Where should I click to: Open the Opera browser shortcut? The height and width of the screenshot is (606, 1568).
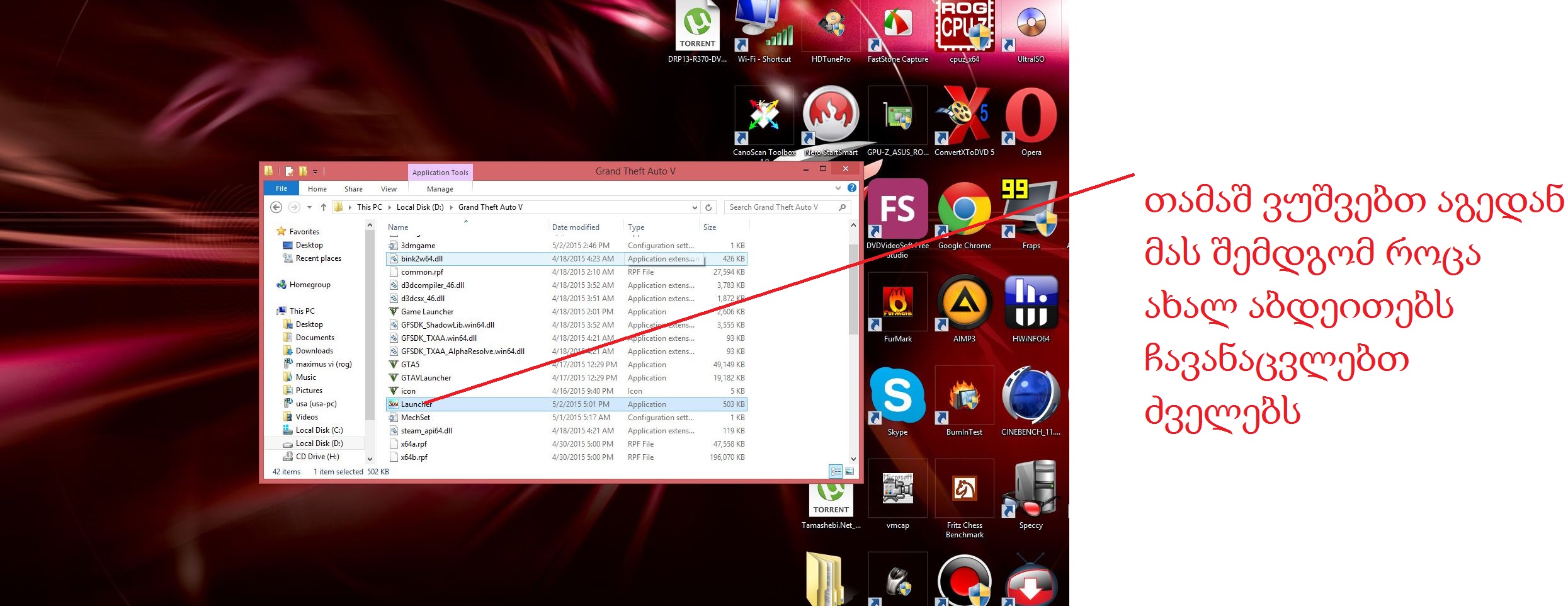[1031, 118]
